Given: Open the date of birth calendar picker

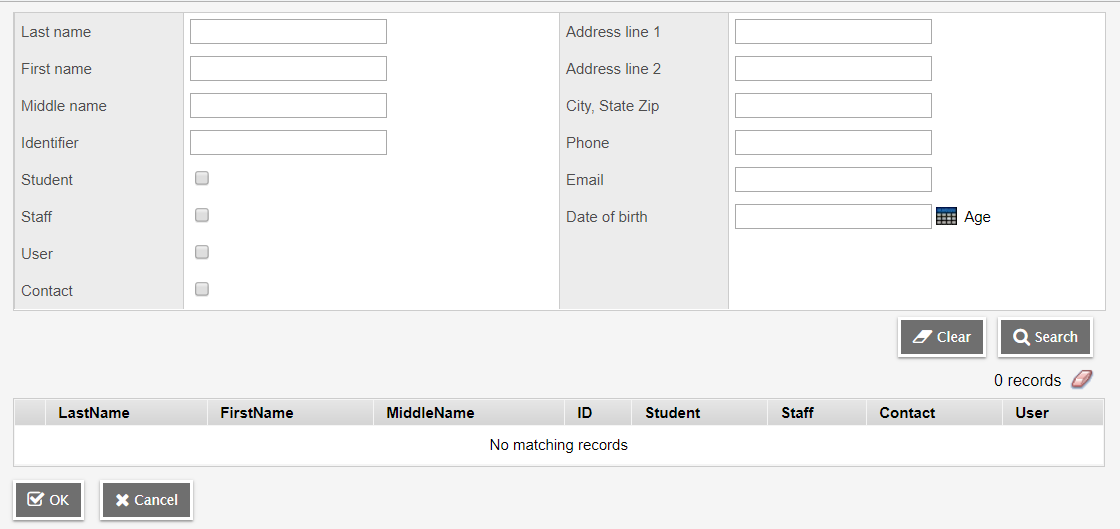Looking at the screenshot, I should [946, 216].
